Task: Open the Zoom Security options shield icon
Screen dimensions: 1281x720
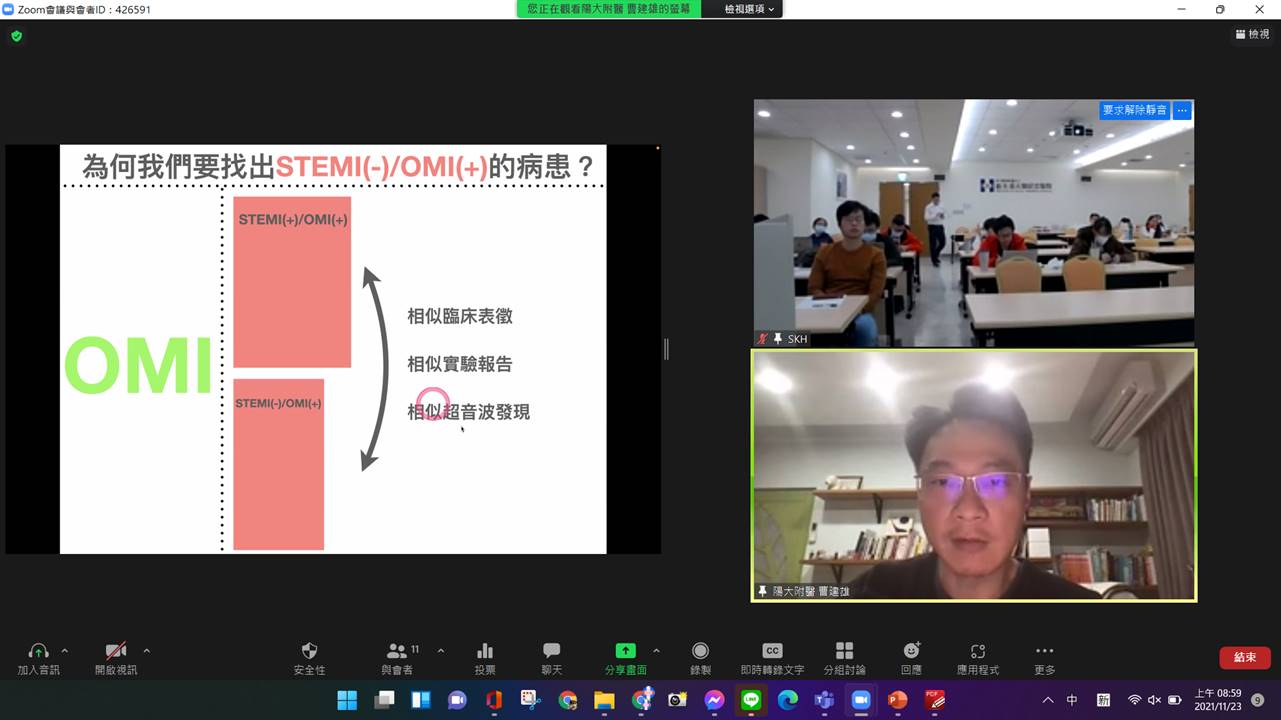Action: 309,649
